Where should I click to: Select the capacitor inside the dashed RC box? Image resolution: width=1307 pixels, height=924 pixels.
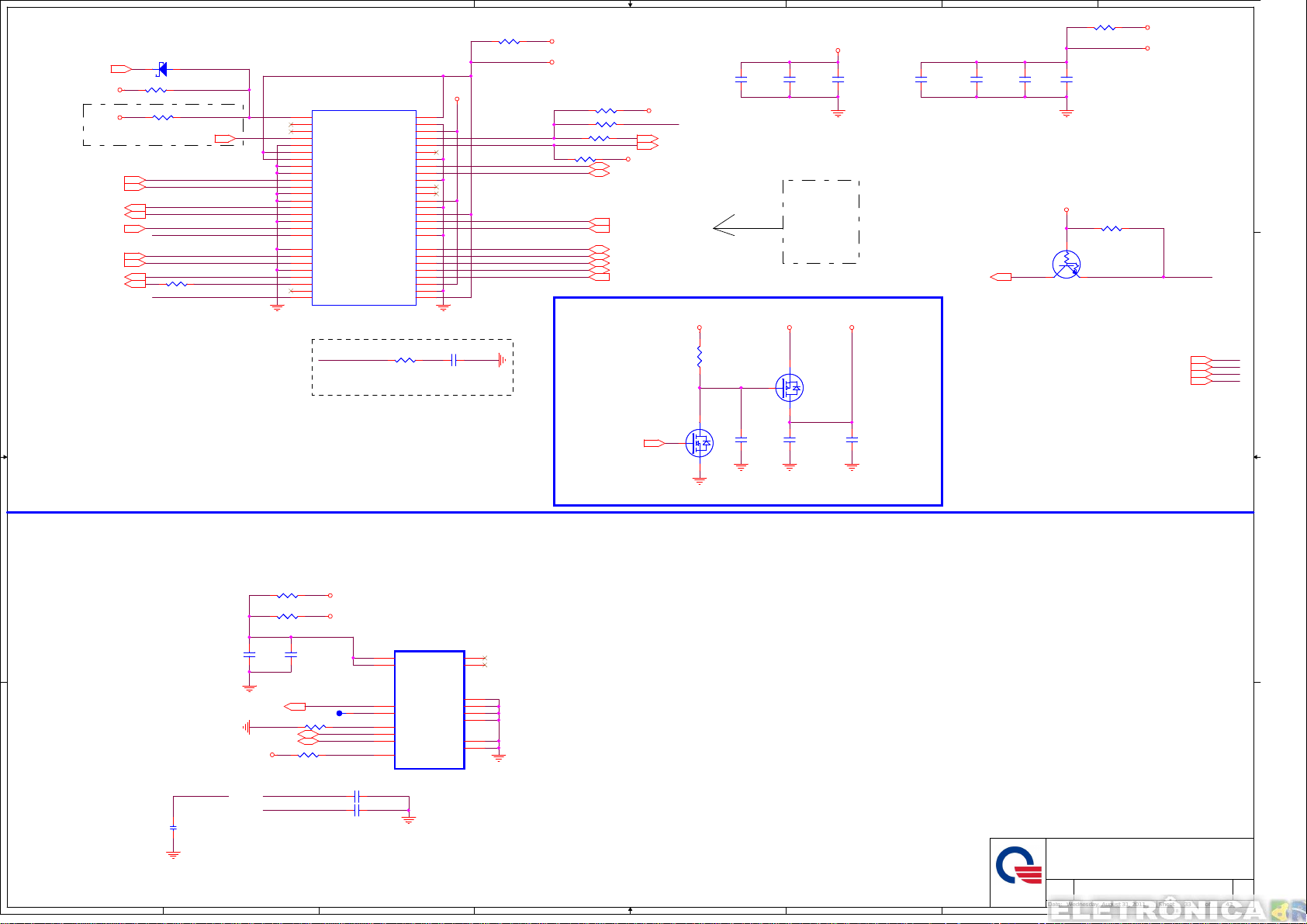point(455,360)
